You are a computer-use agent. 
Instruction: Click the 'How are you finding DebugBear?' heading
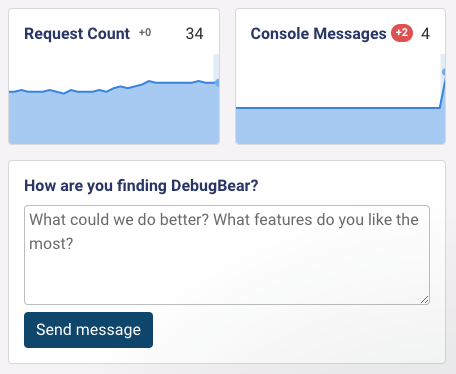click(x=141, y=185)
